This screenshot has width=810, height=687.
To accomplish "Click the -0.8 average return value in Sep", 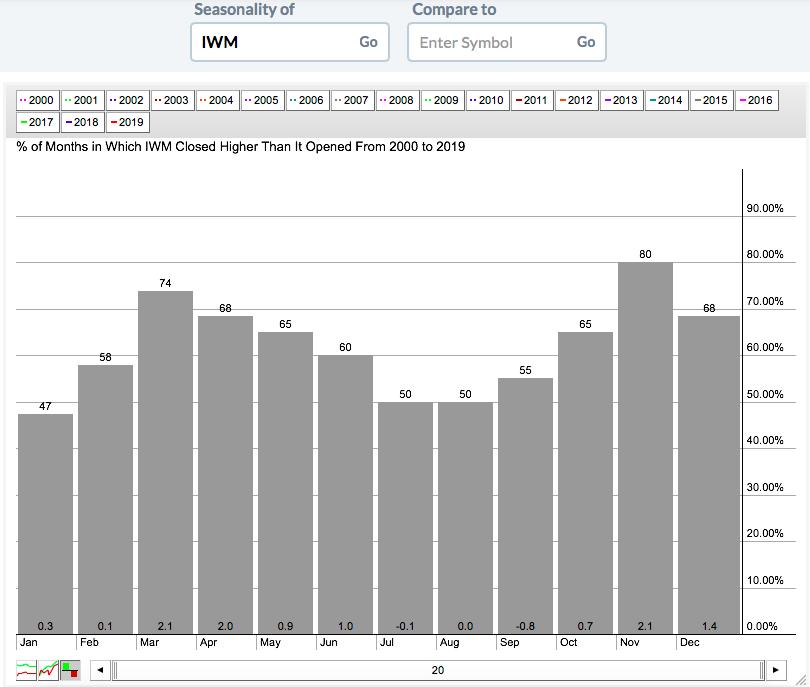I will [525, 626].
